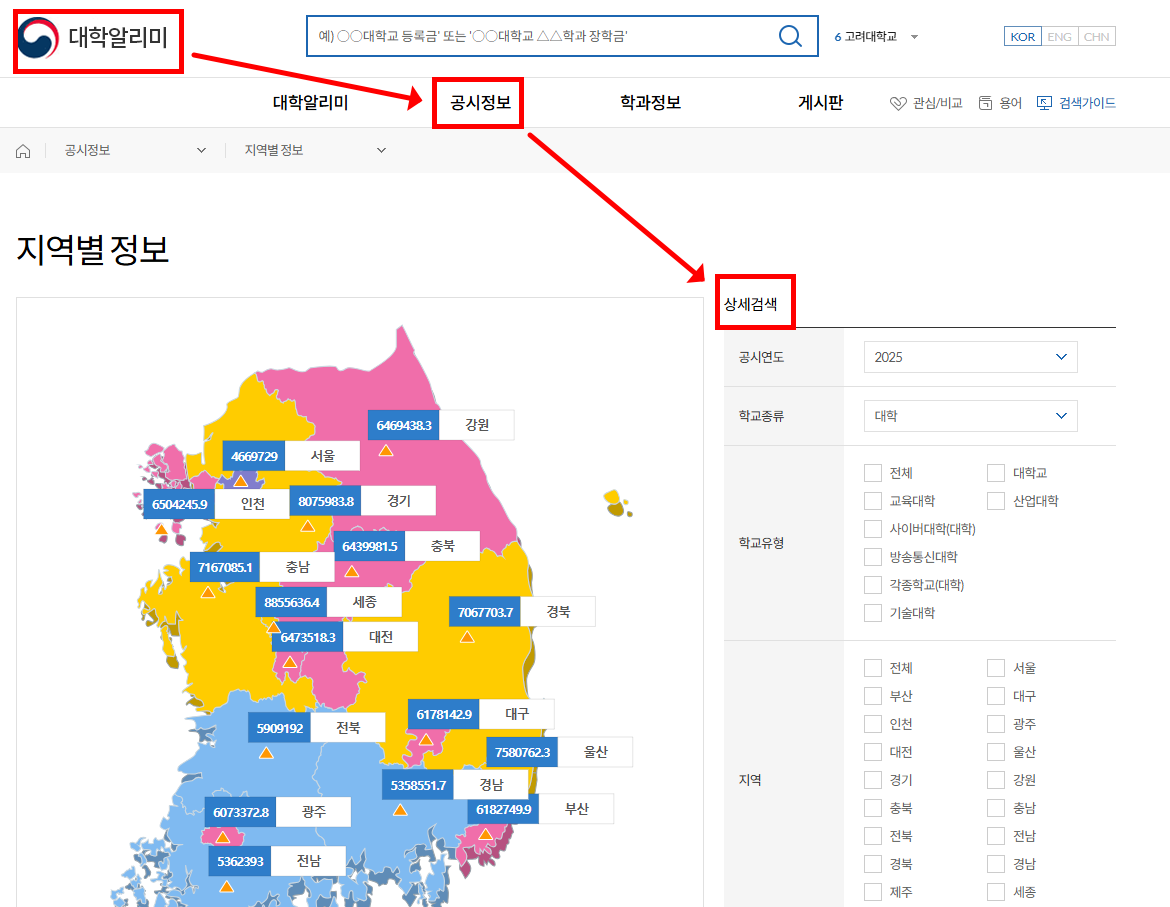The width and height of the screenshot is (1170, 907).
Task: Expand the 고려대학교 popular search dropdown
Action: [x=914, y=37]
